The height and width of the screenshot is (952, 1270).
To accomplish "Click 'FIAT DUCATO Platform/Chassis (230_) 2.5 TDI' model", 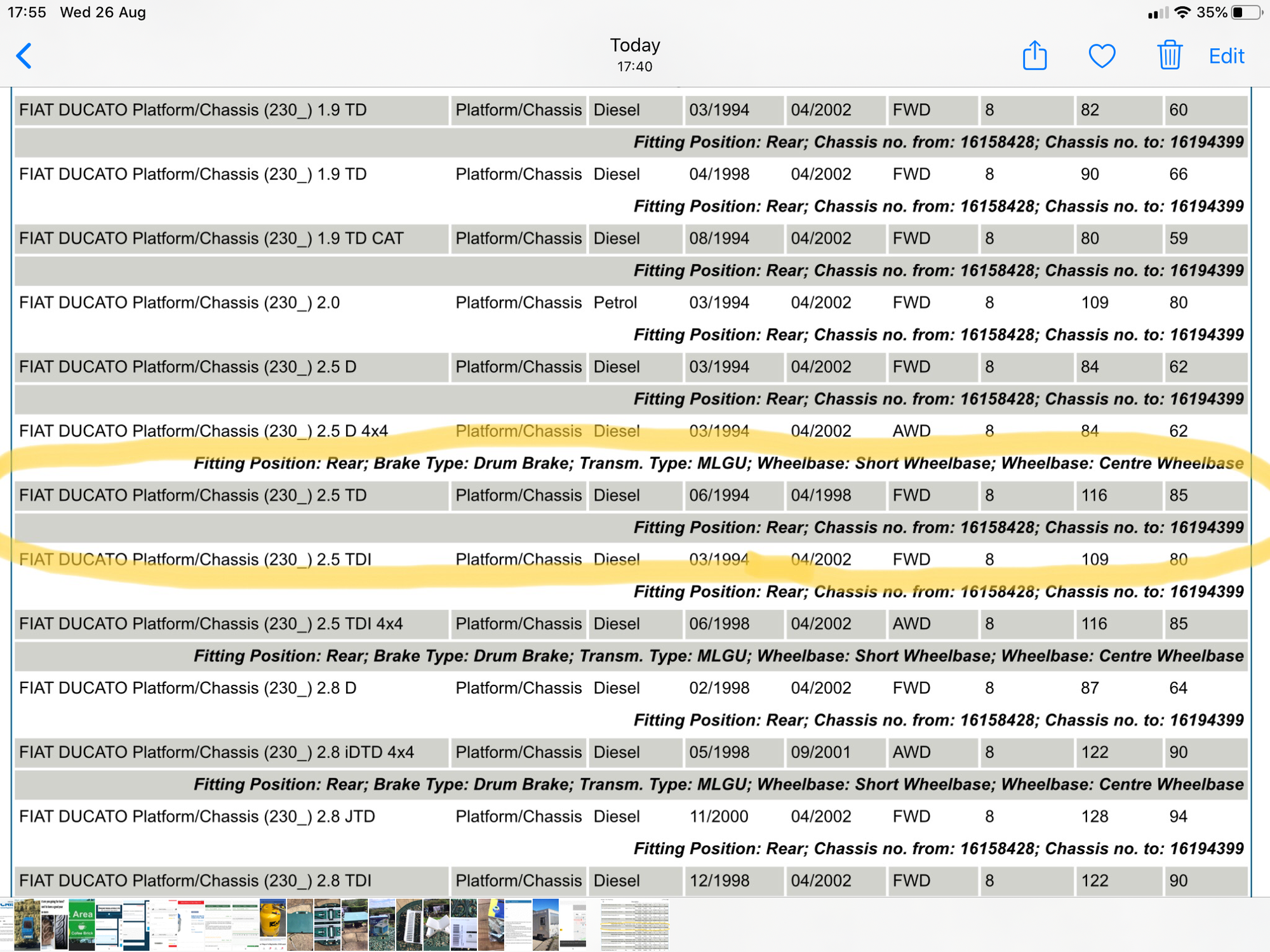I will 196,560.
